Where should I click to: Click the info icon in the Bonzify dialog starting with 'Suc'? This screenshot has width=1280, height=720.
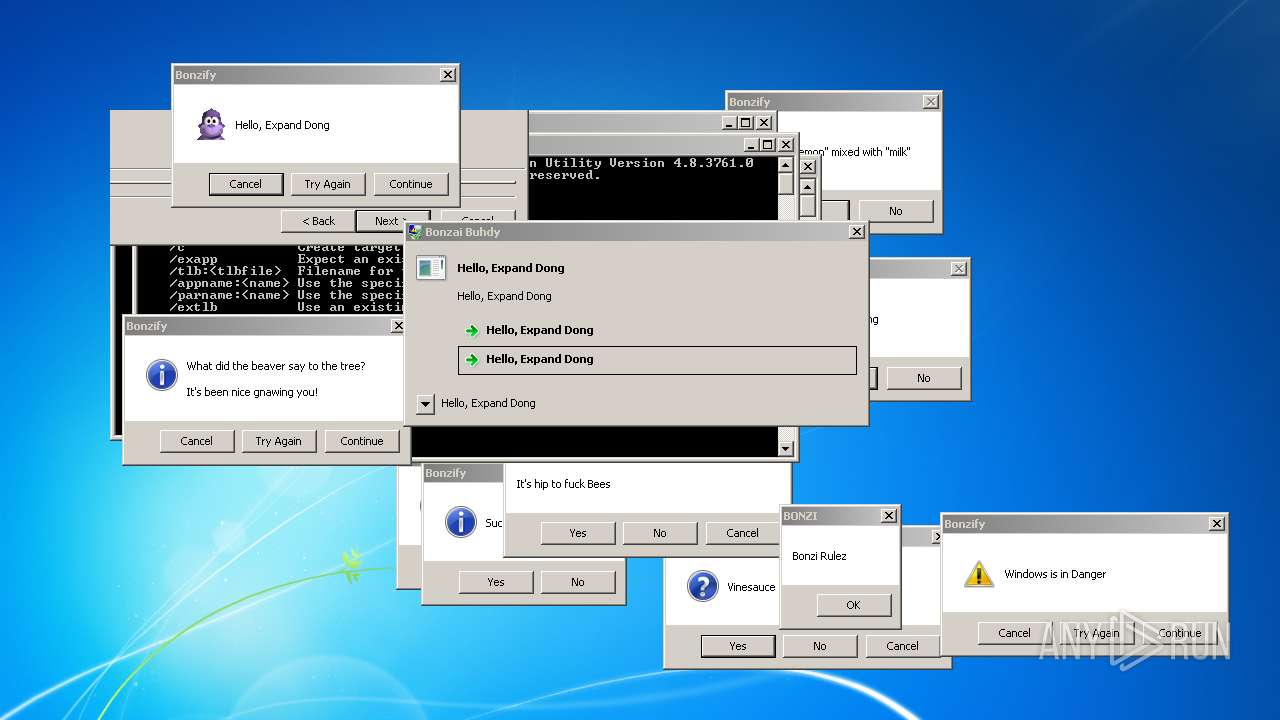460,522
